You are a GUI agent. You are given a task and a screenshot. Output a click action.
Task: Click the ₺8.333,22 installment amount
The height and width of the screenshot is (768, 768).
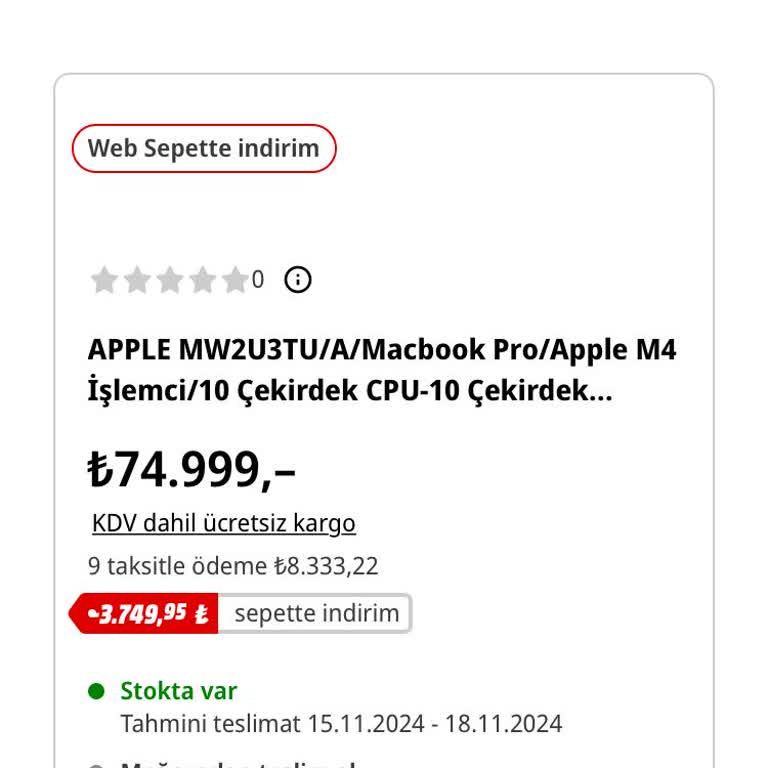[x=326, y=566]
